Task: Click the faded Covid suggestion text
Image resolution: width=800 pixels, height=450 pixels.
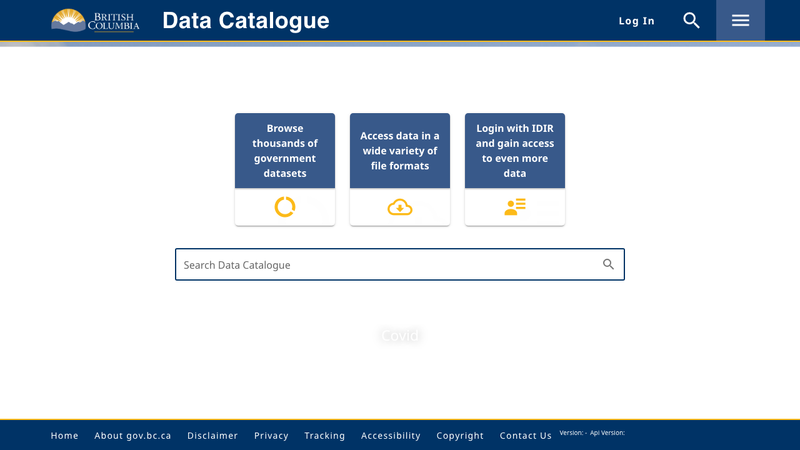Action: [x=400, y=336]
